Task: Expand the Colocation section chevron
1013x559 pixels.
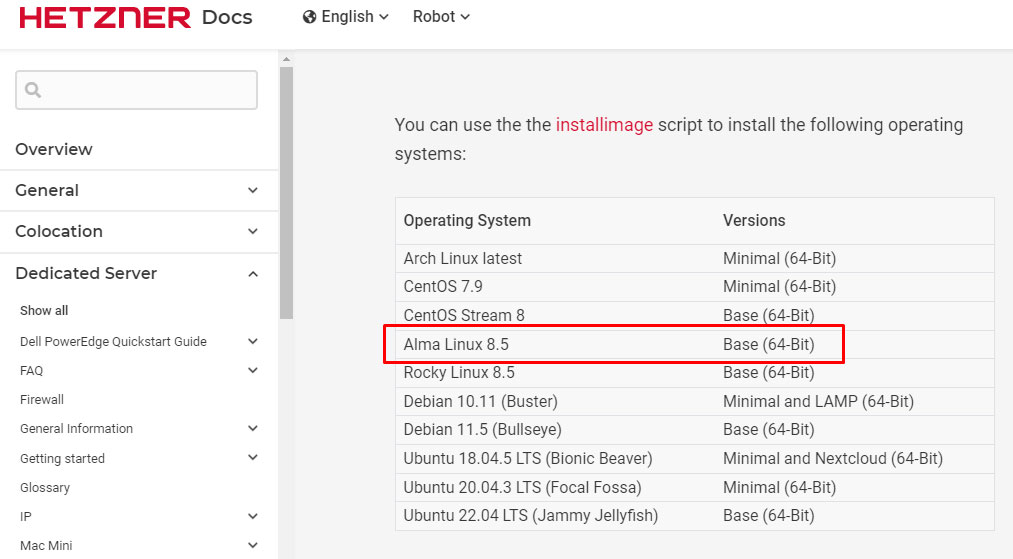Action: pos(253,231)
